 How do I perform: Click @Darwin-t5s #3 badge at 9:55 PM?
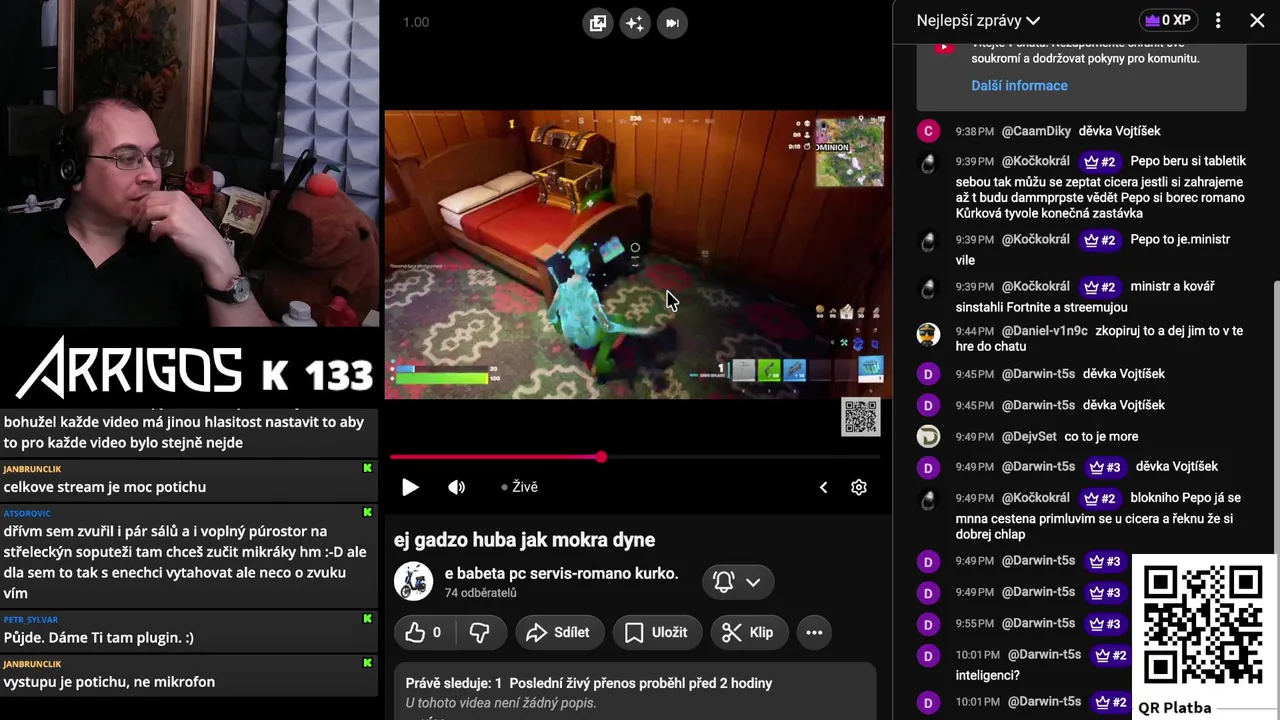pyautogui.click(x=1105, y=623)
